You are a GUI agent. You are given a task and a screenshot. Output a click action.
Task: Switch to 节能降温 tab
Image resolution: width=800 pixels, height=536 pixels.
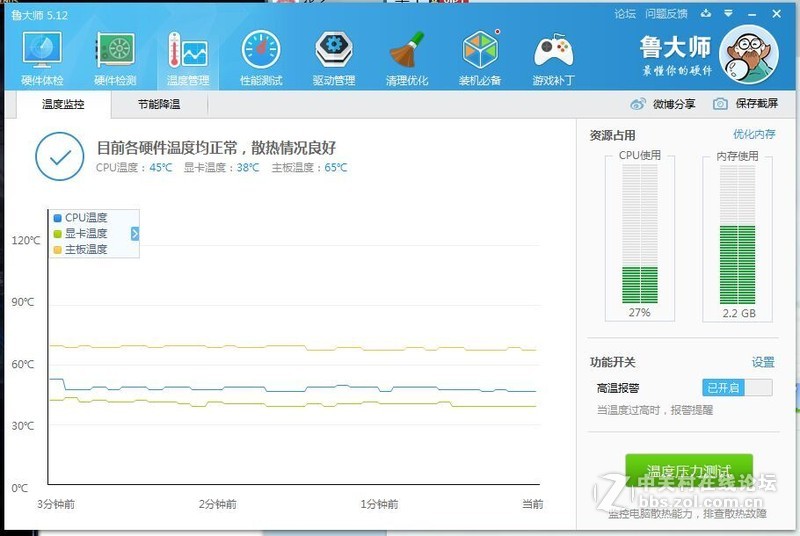coord(159,105)
